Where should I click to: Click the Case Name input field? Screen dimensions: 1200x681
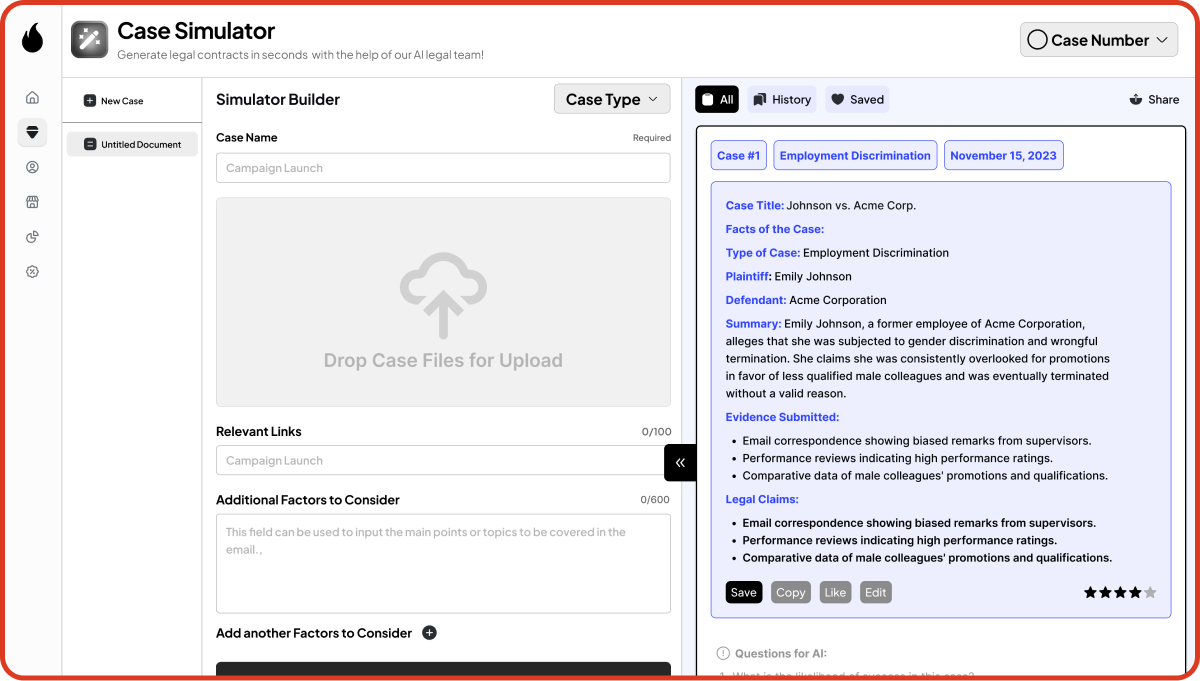443,168
